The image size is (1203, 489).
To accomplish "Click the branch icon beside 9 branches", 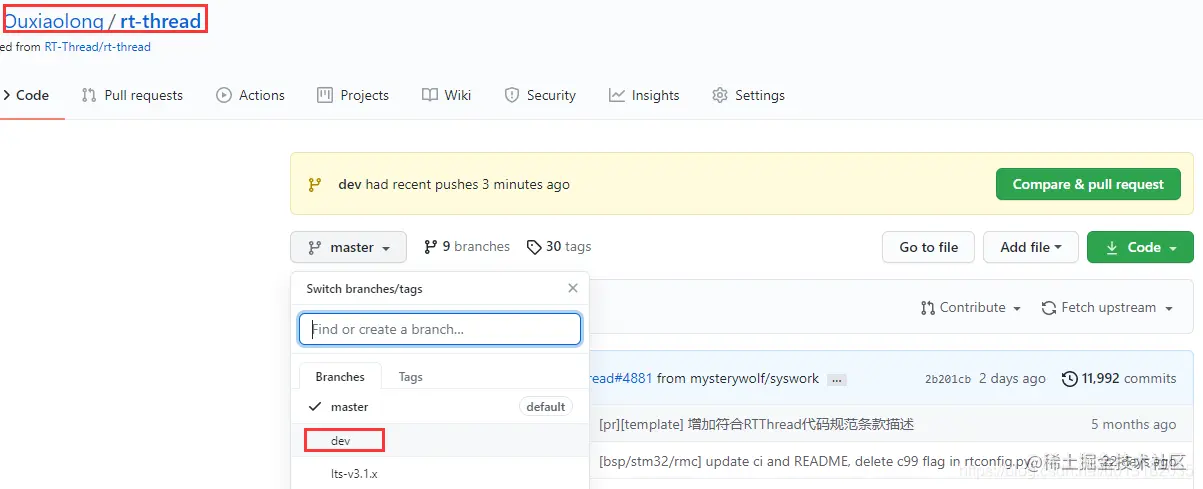I will pyautogui.click(x=431, y=247).
